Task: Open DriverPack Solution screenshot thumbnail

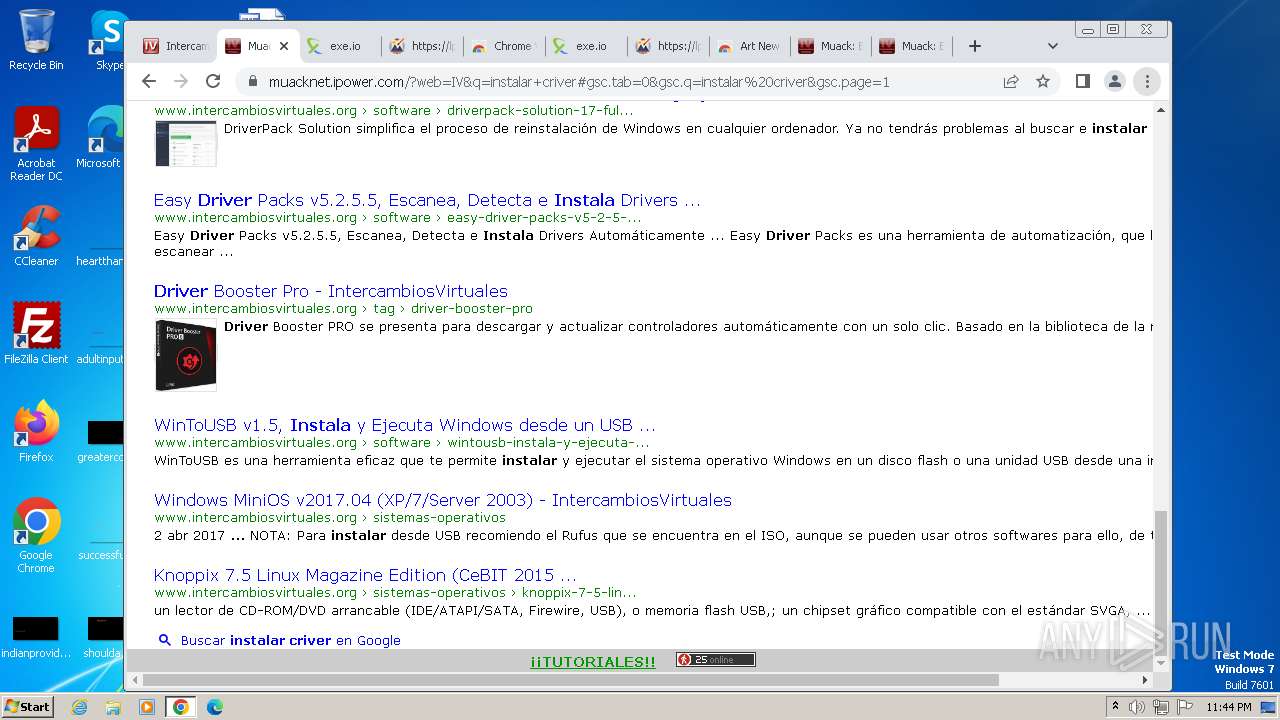Action: pyautogui.click(x=186, y=143)
